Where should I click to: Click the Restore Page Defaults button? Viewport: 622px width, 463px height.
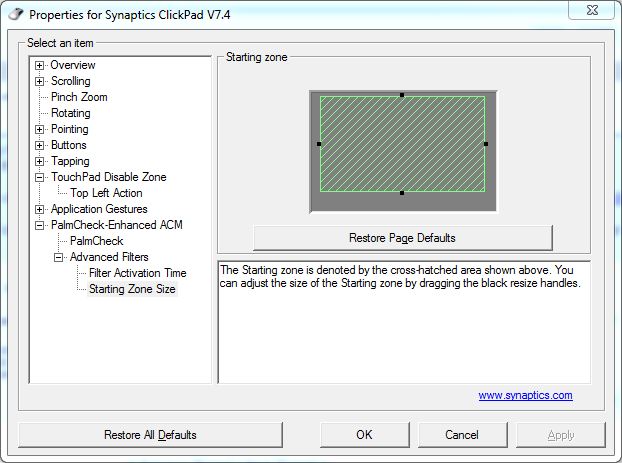click(402, 238)
